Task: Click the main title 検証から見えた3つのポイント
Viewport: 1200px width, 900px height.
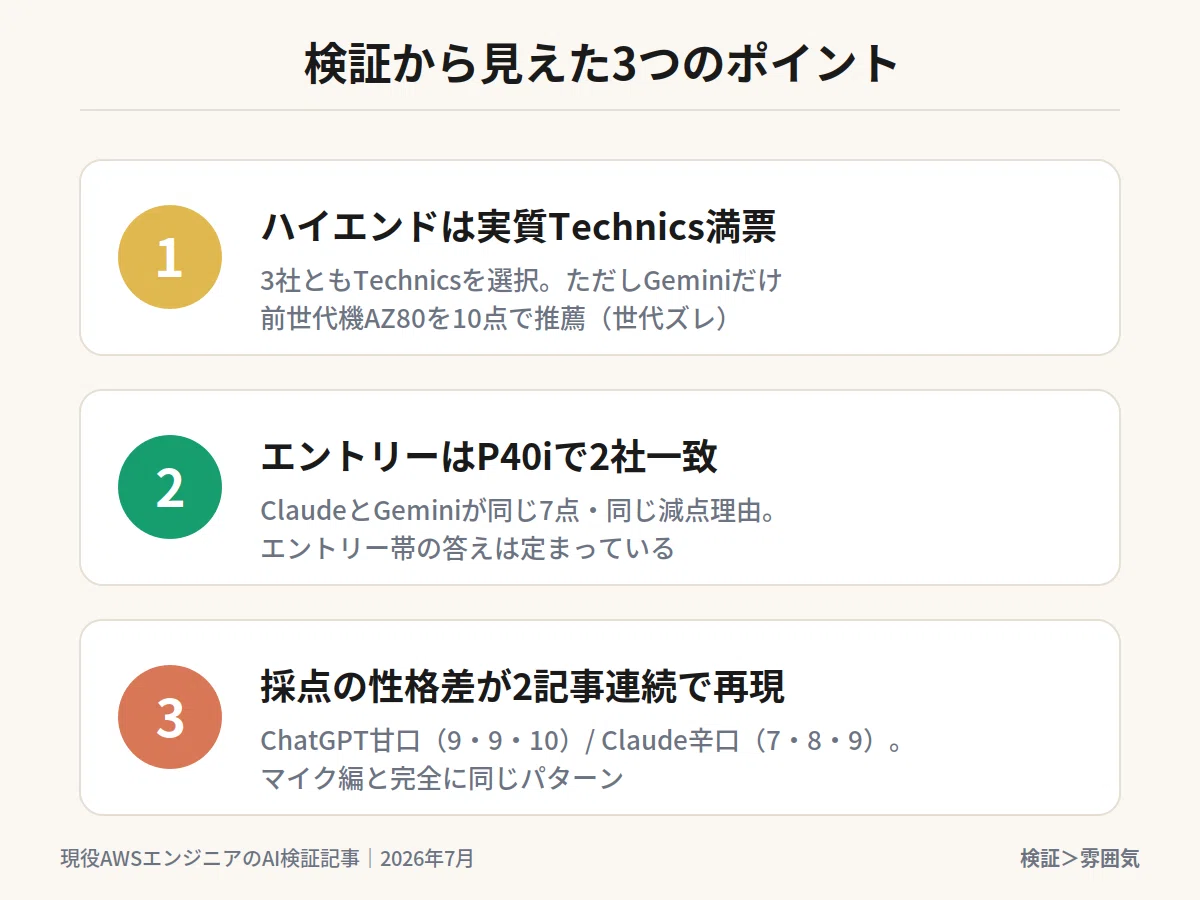Action: 600,65
